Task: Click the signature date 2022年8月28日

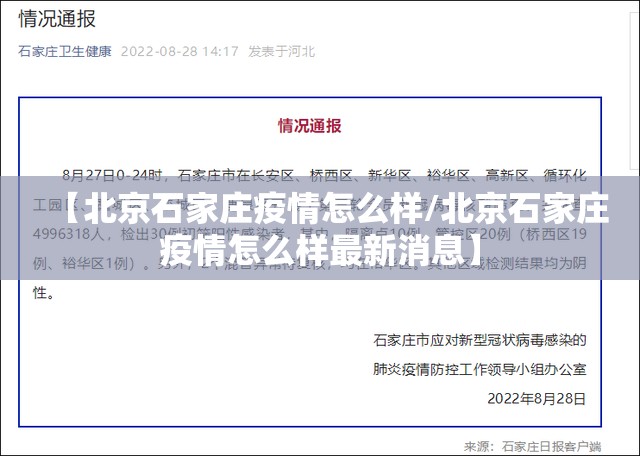Action: click(536, 397)
